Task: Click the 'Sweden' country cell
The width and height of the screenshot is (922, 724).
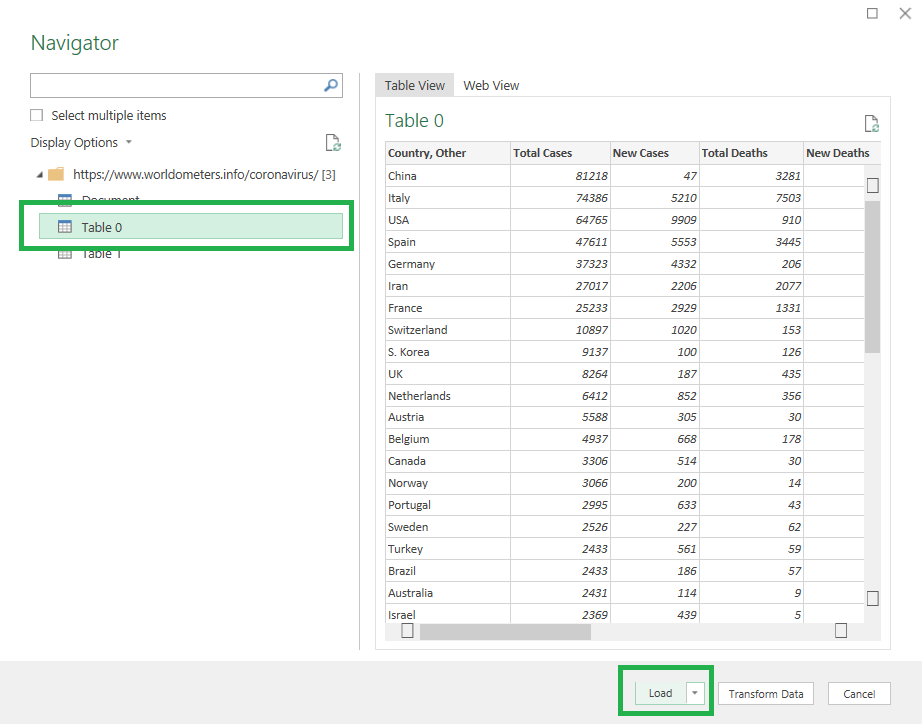Action: pos(447,527)
